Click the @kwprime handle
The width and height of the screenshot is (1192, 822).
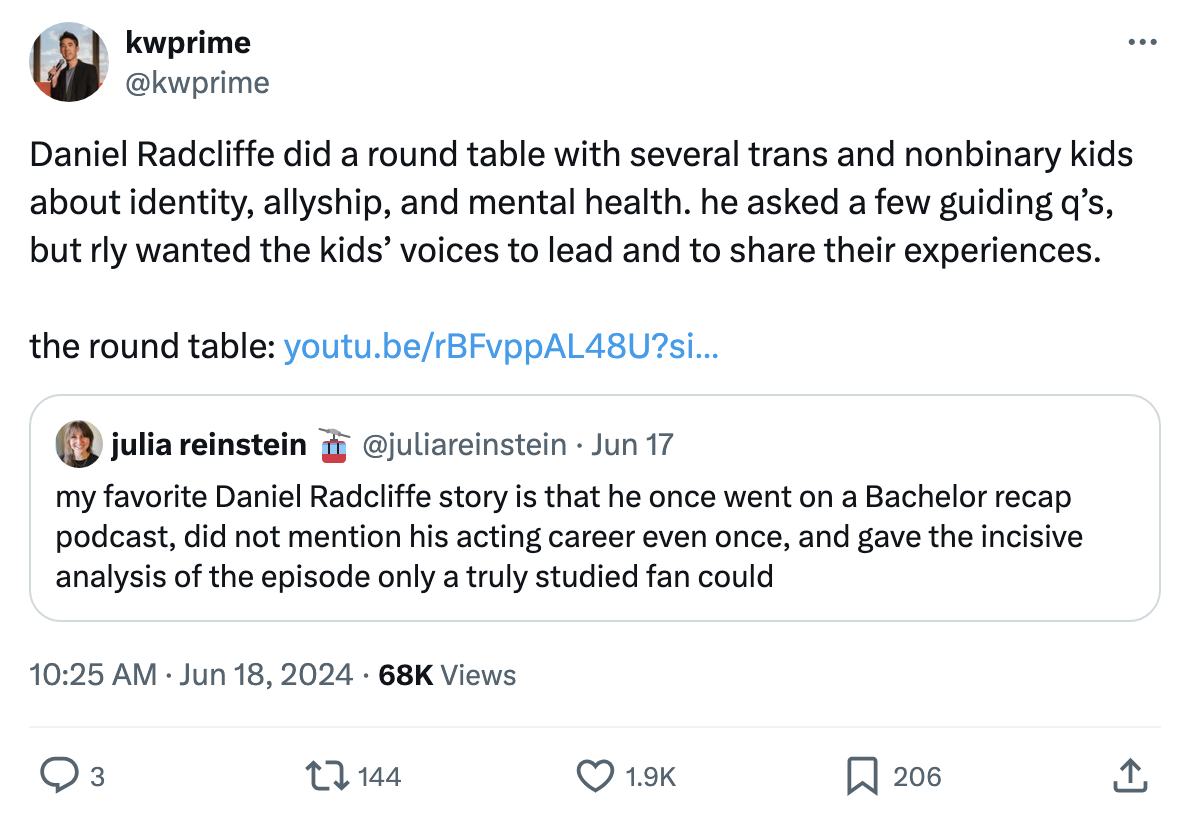pos(197,82)
